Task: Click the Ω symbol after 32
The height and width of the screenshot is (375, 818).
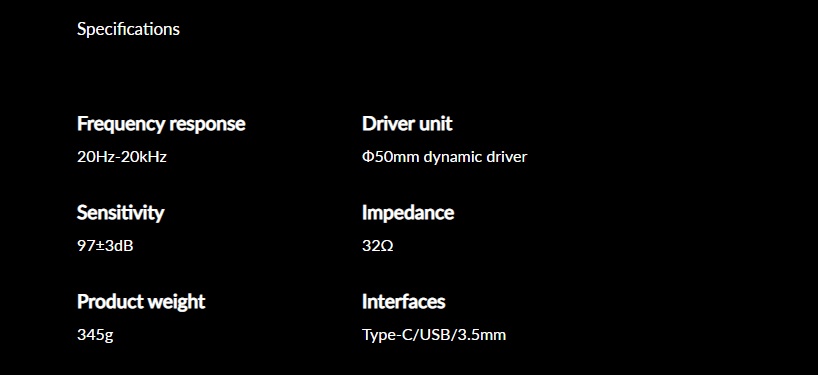Action: coord(387,246)
